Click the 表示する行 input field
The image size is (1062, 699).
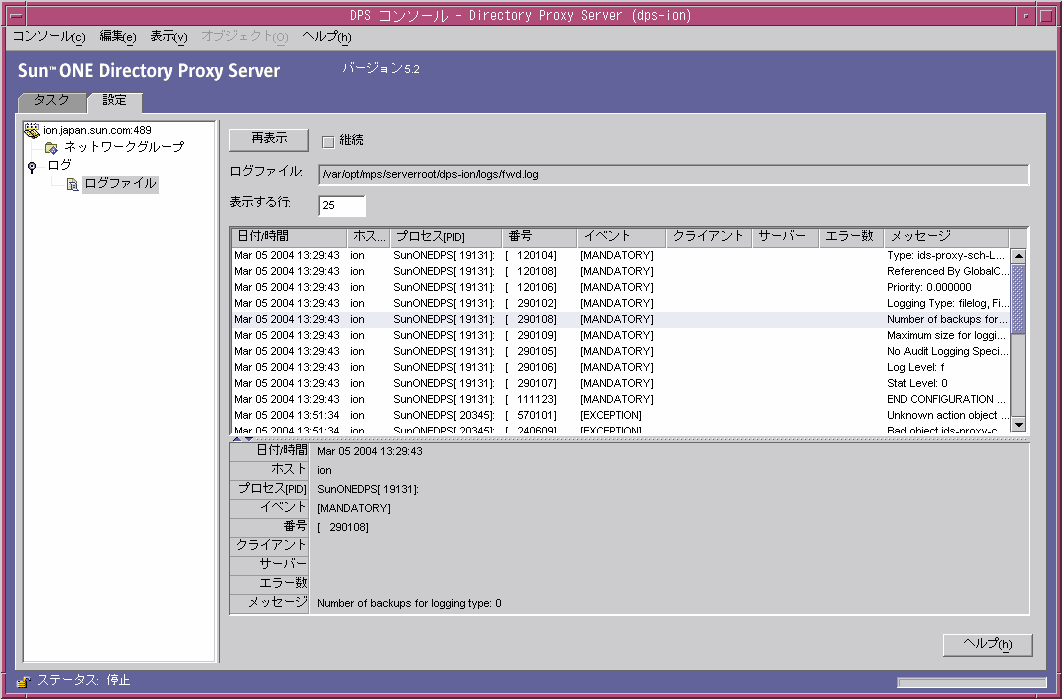pyautogui.click(x=342, y=205)
